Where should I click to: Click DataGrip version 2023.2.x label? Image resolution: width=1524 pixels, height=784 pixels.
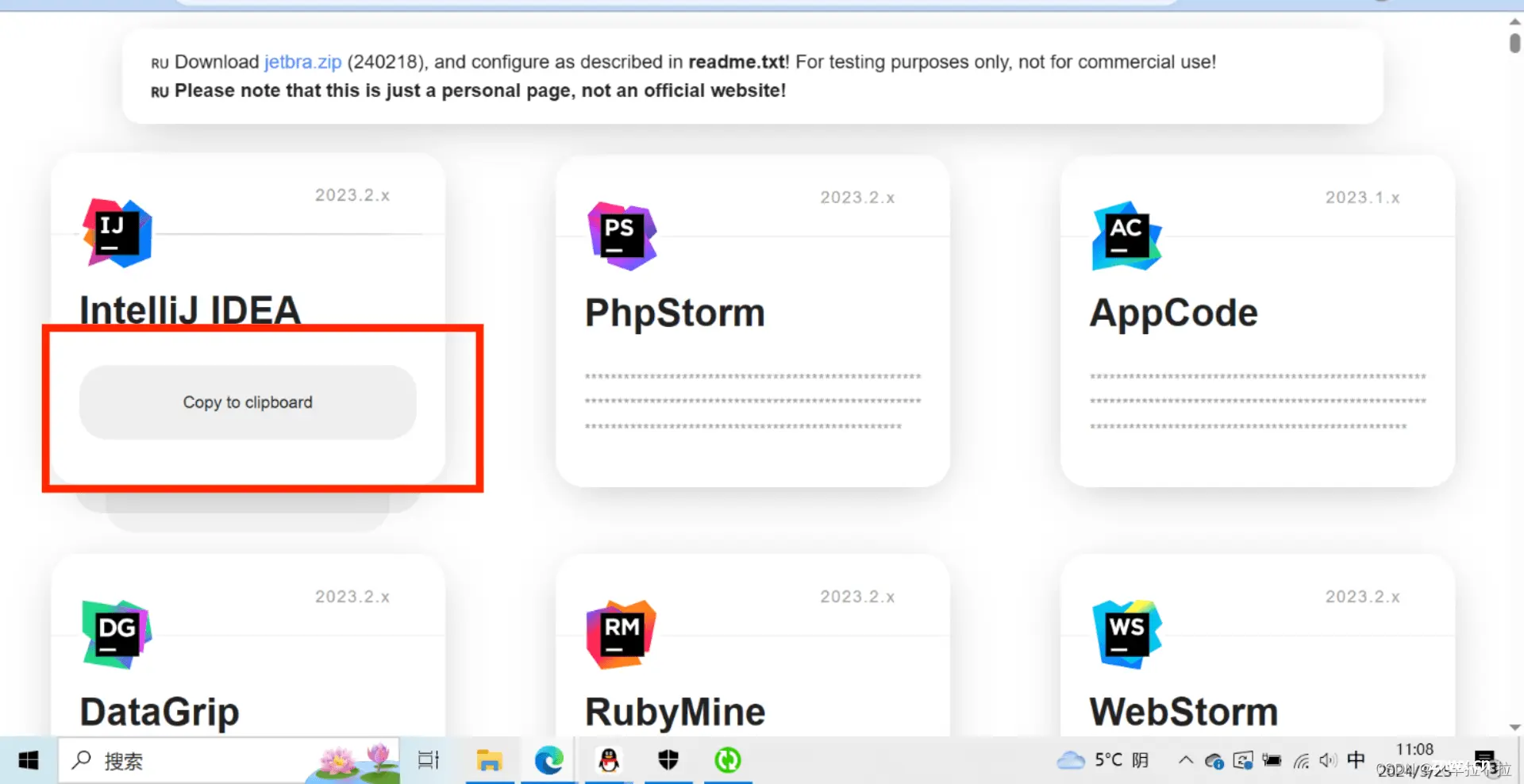pos(352,597)
